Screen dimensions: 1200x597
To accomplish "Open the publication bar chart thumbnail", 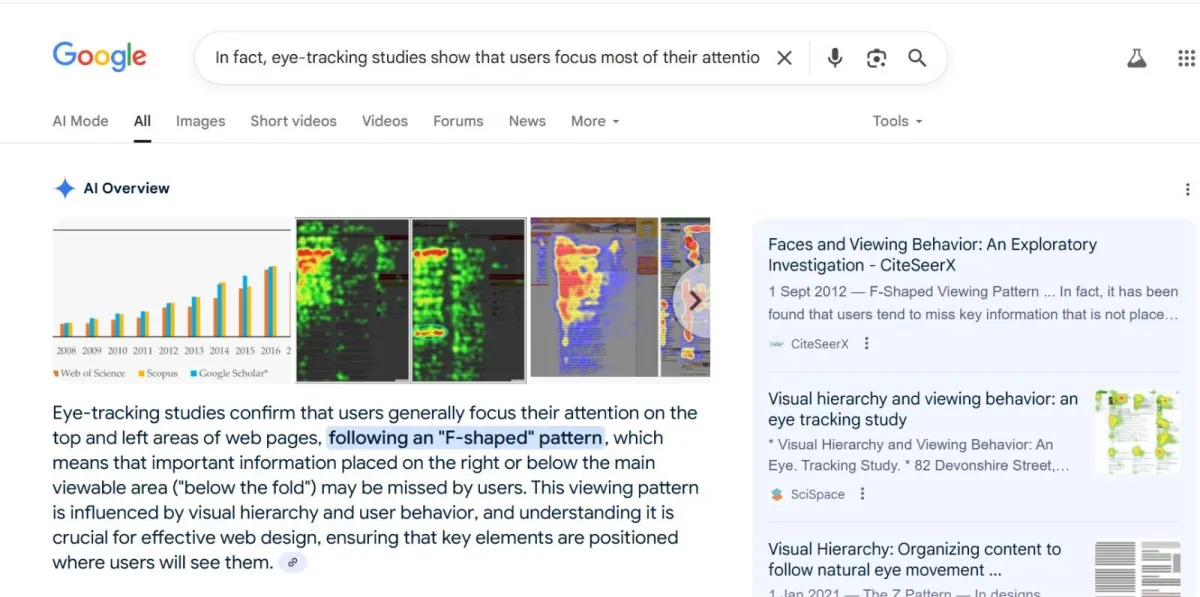I will click(172, 300).
